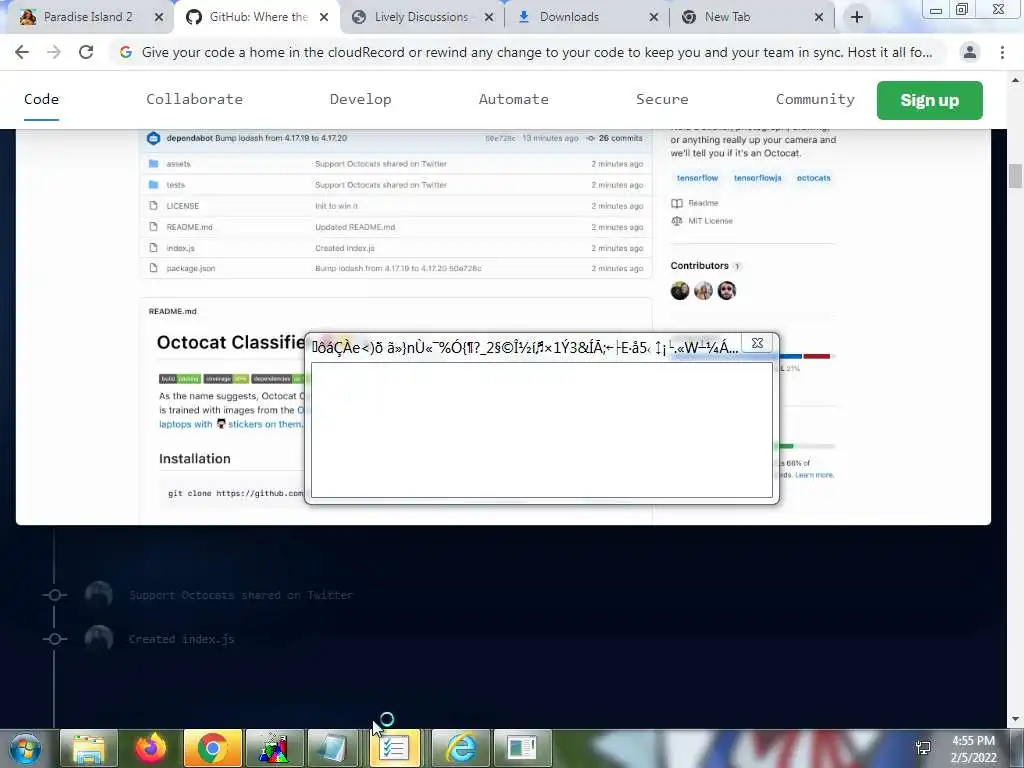The width and height of the screenshot is (1024, 768).
Task: Close the garbled-title popup window
Action: 757,343
